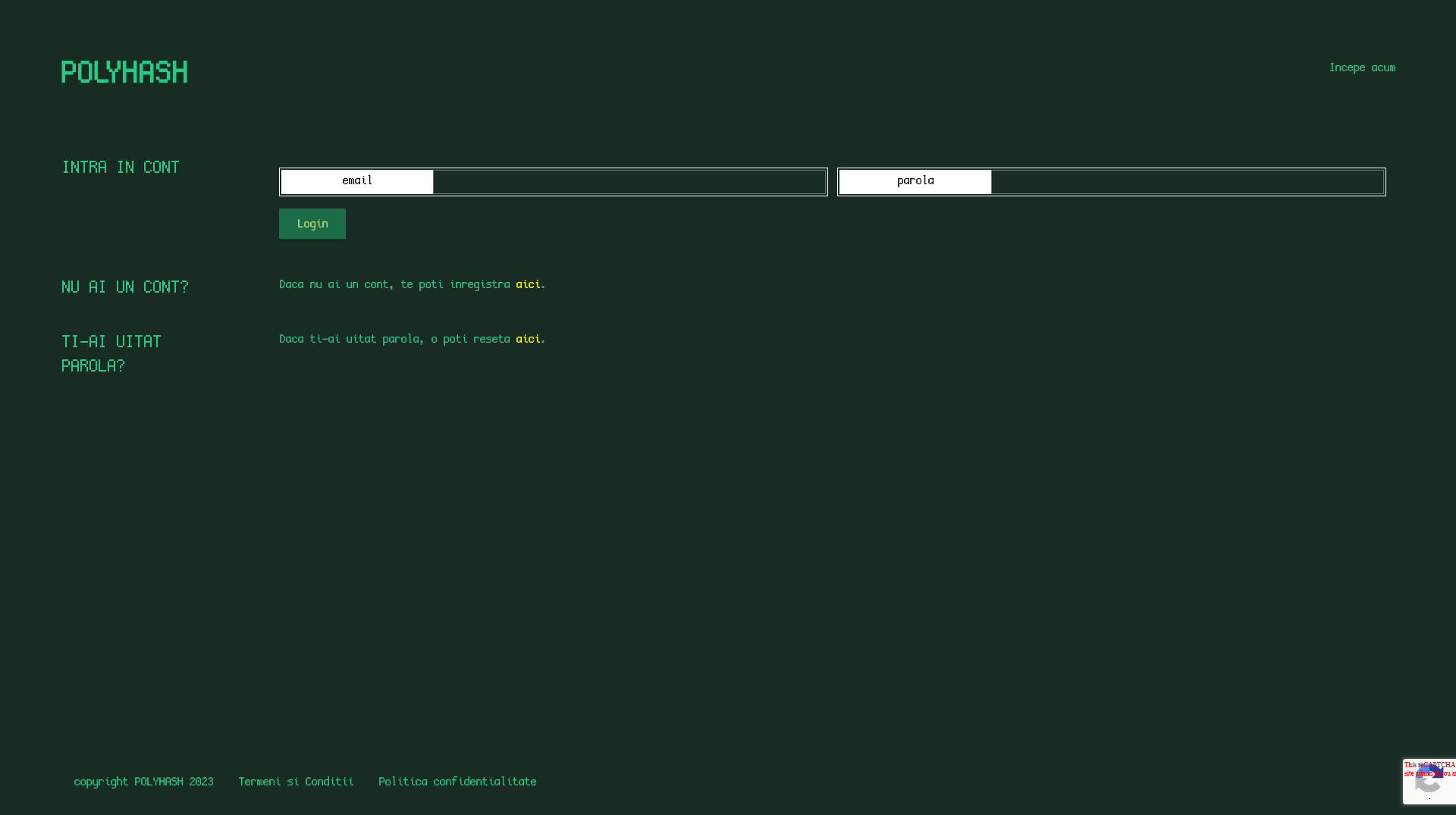Click the NU AI UN CONT? heading

tap(125, 287)
